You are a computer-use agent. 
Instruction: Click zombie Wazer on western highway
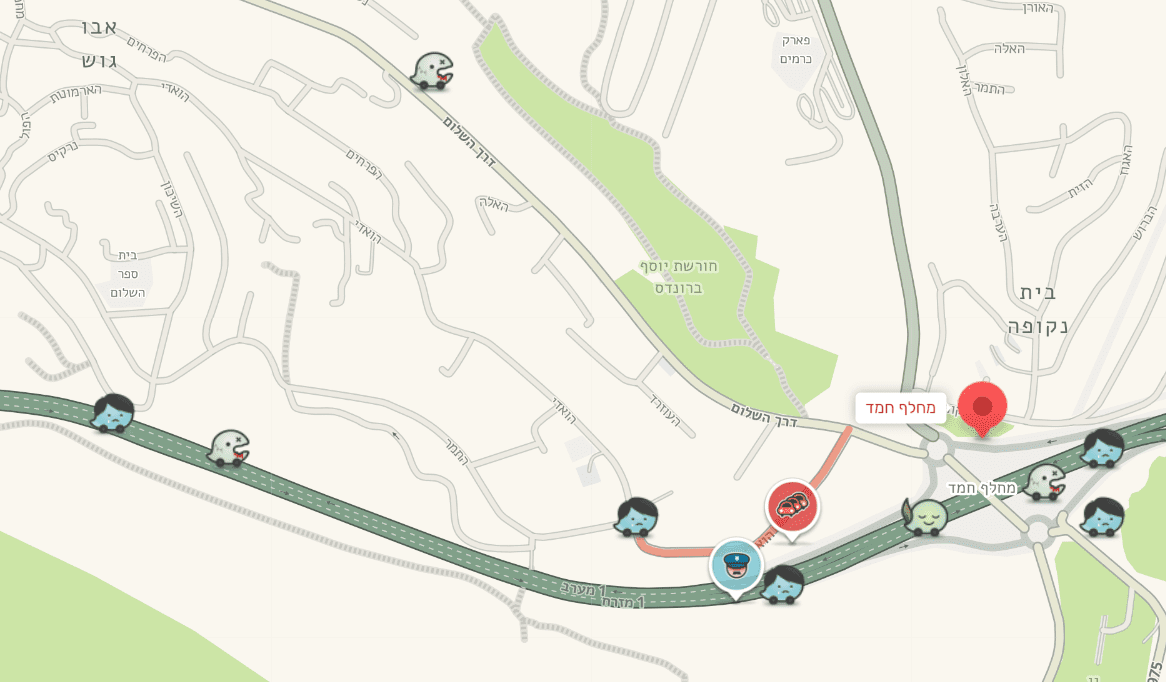(229, 448)
